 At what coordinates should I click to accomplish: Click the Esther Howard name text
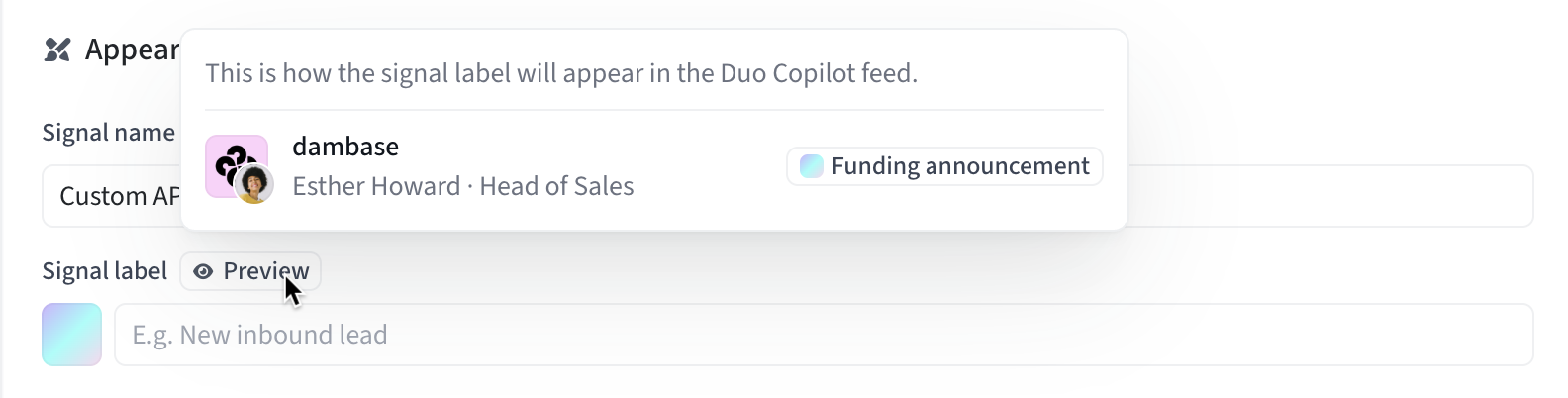click(x=376, y=186)
